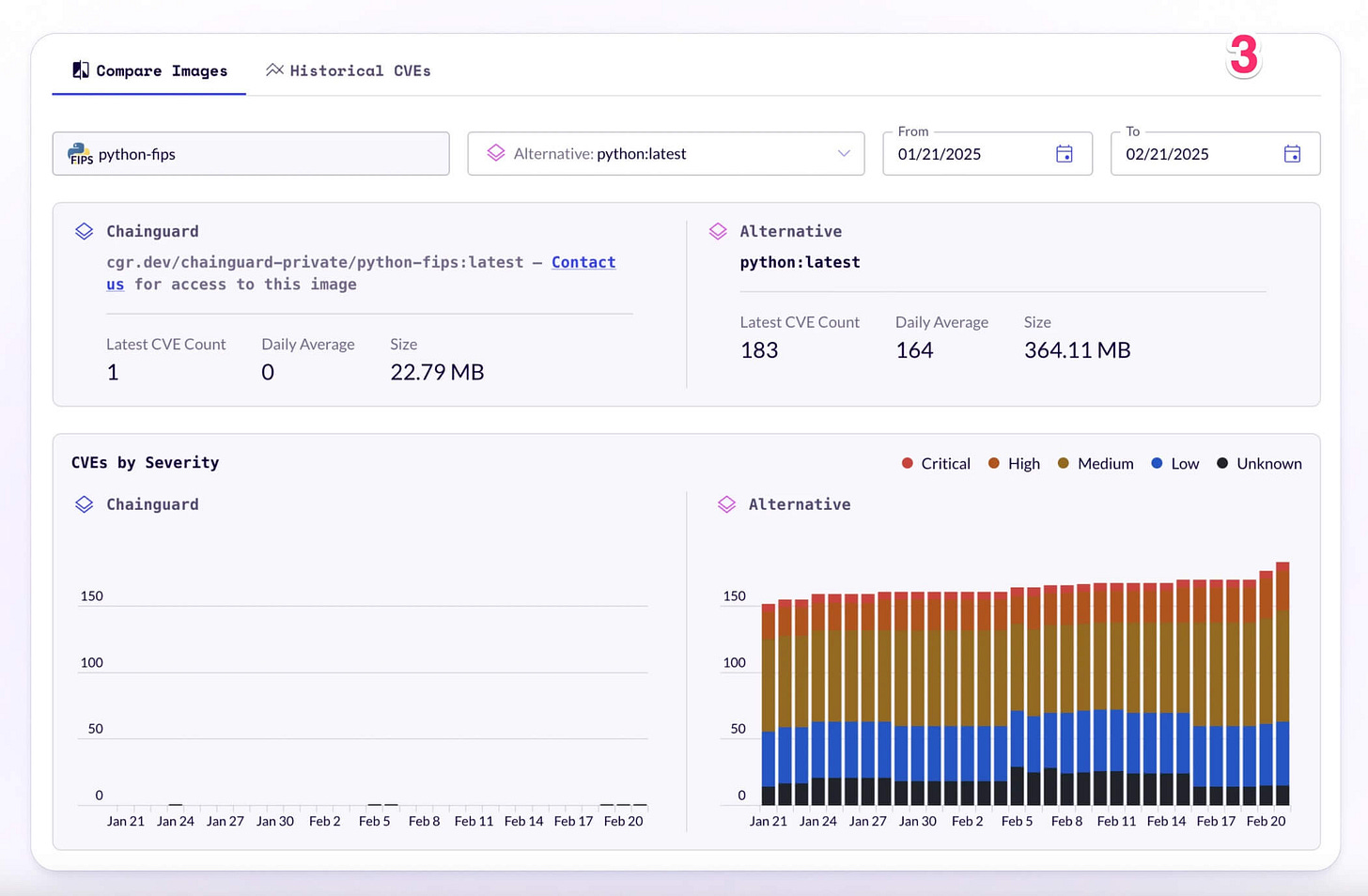Open the Alternative python:latest dropdown
1368x896 pixels.
click(x=666, y=153)
